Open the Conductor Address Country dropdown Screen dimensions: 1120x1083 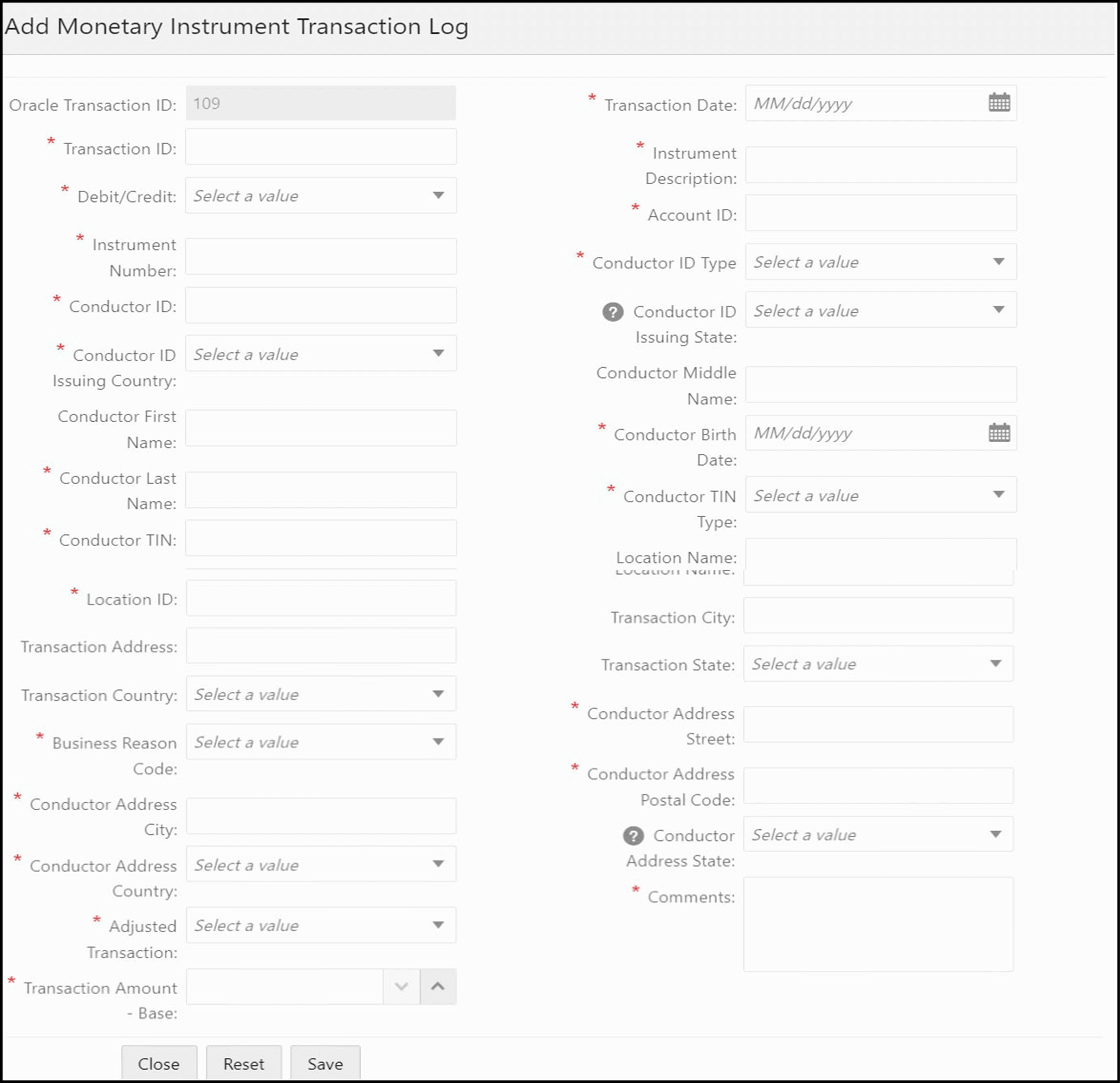click(438, 865)
